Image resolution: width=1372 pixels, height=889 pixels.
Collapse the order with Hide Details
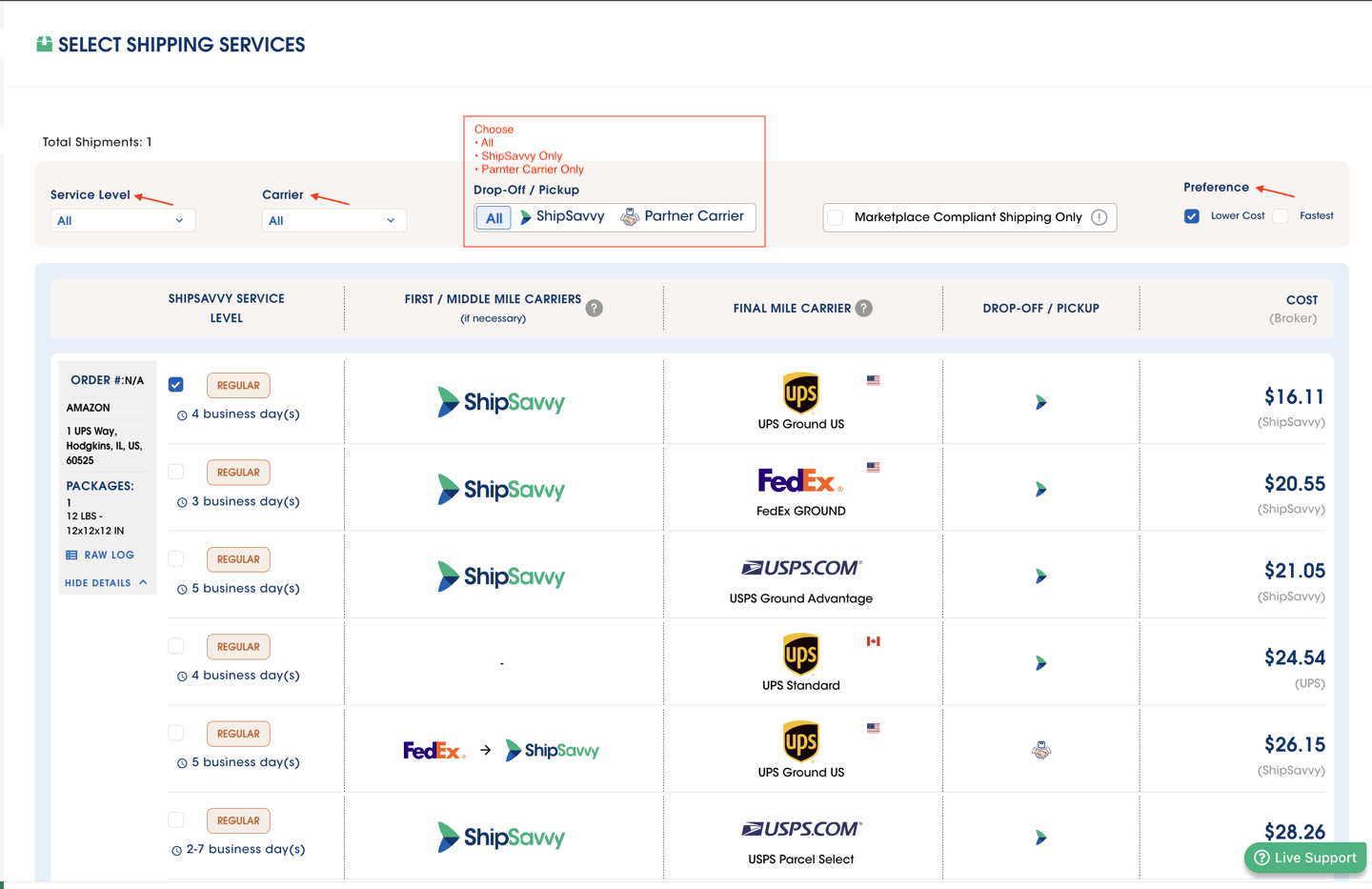[106, 583]
